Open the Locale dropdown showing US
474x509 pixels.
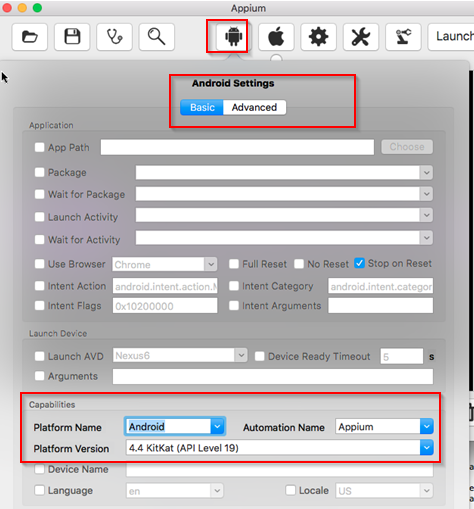426,491
